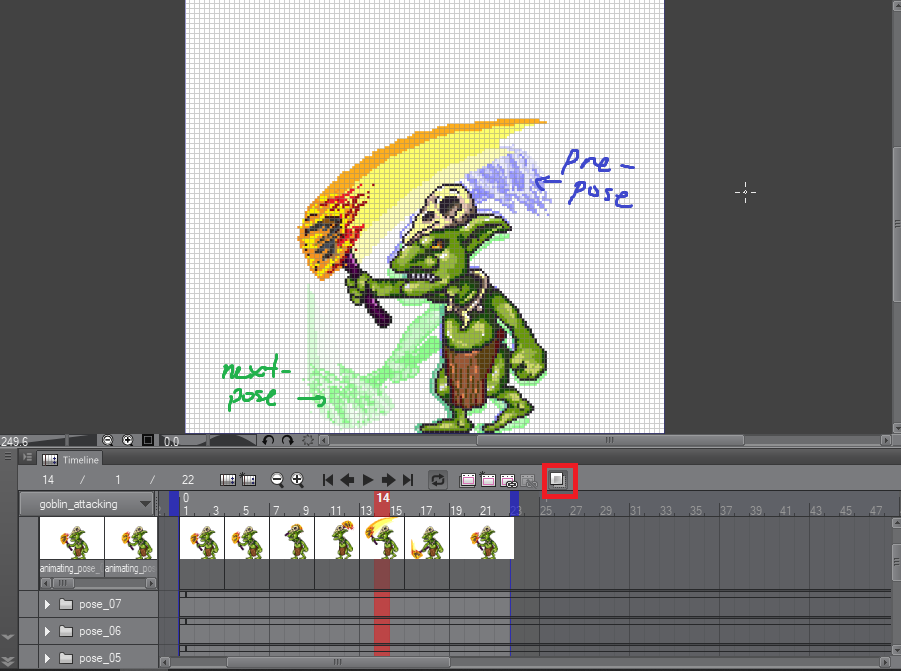This screenshot has height=671, width=901.
Task: Select the cel starting at frame 4
Action: click(x=247, y=538)
